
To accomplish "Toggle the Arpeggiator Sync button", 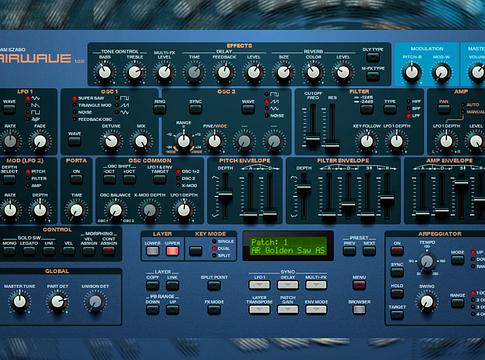I will coord(397,272).
